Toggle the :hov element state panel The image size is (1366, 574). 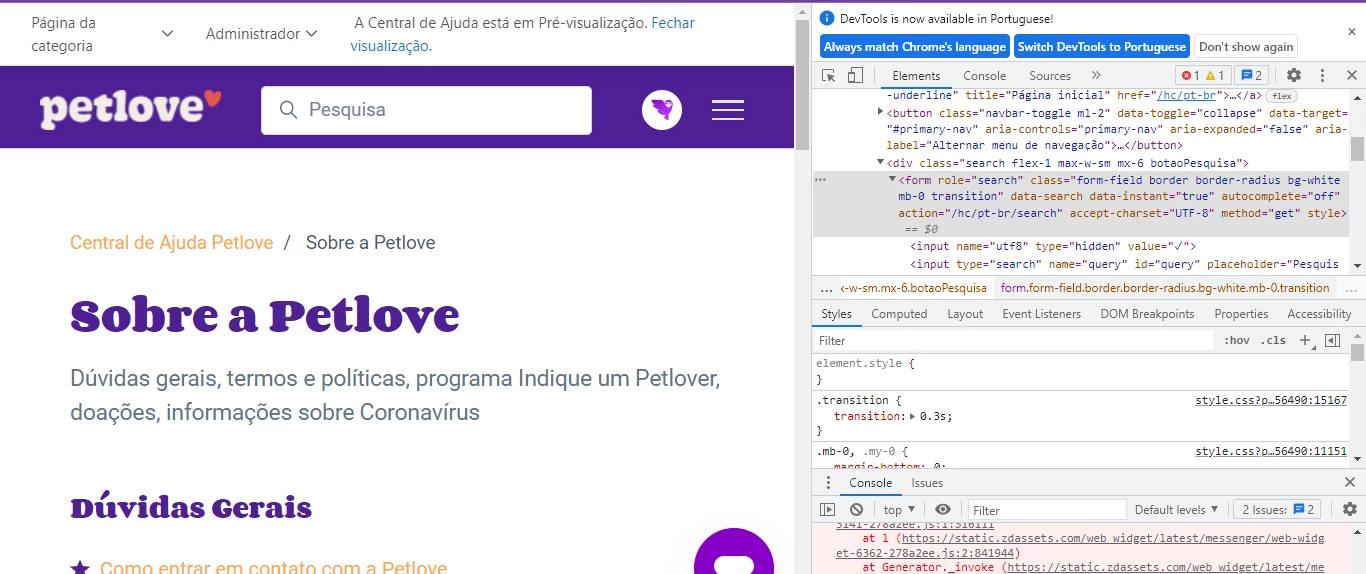[x=1237, y=341]
